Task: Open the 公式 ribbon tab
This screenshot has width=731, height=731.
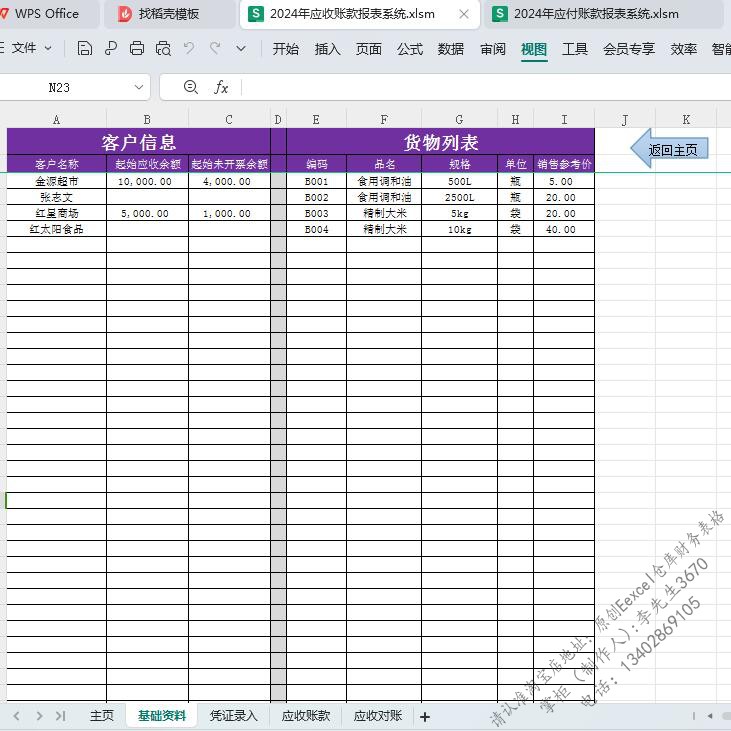Action: [x=410, y=49]
